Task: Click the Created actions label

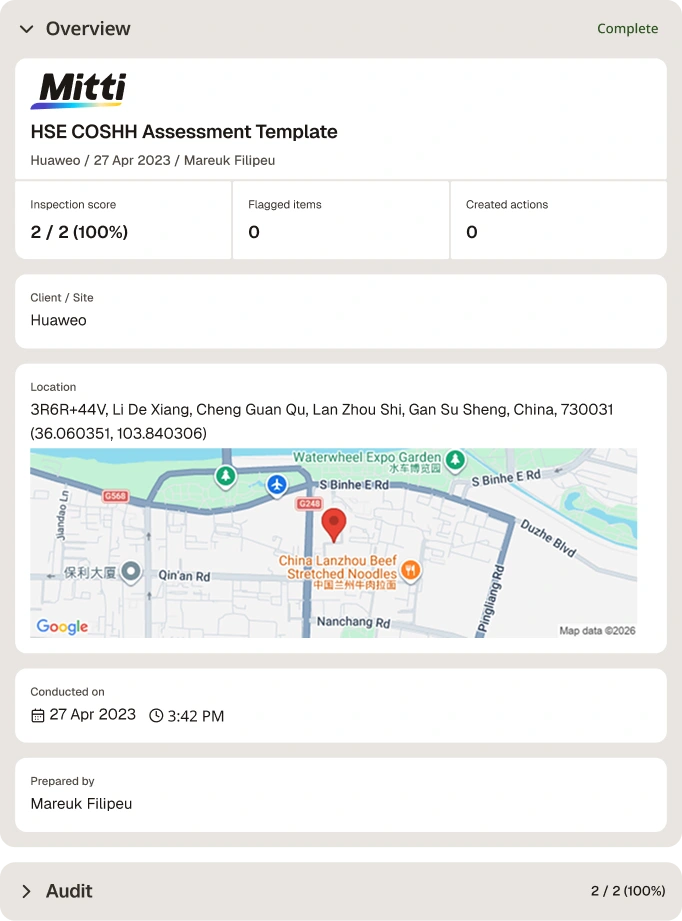Action: 507,204
